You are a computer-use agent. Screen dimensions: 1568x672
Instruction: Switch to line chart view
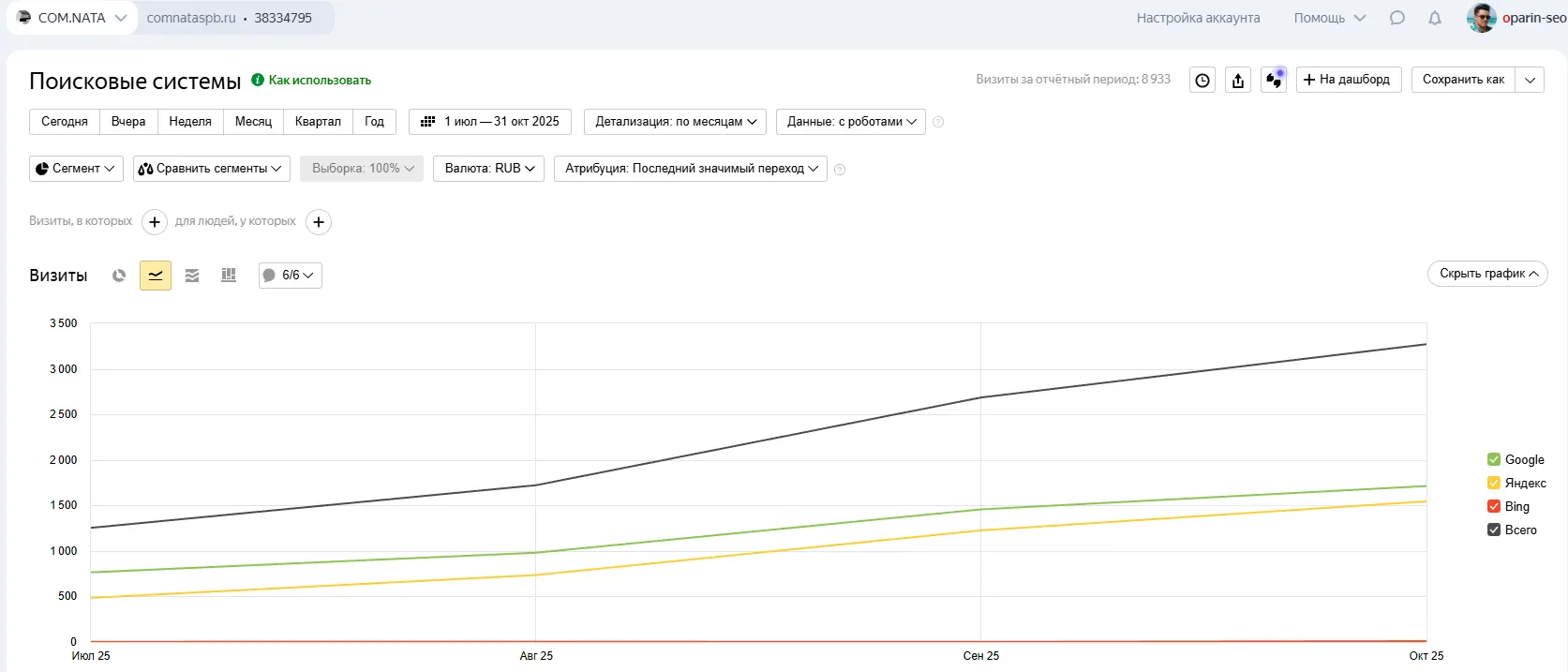coord(156,276)
